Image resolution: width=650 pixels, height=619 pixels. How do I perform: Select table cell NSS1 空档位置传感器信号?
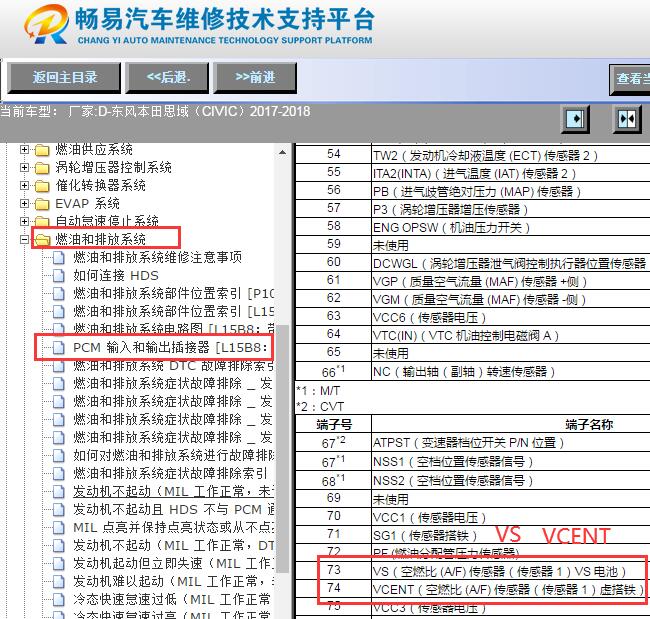511,461
